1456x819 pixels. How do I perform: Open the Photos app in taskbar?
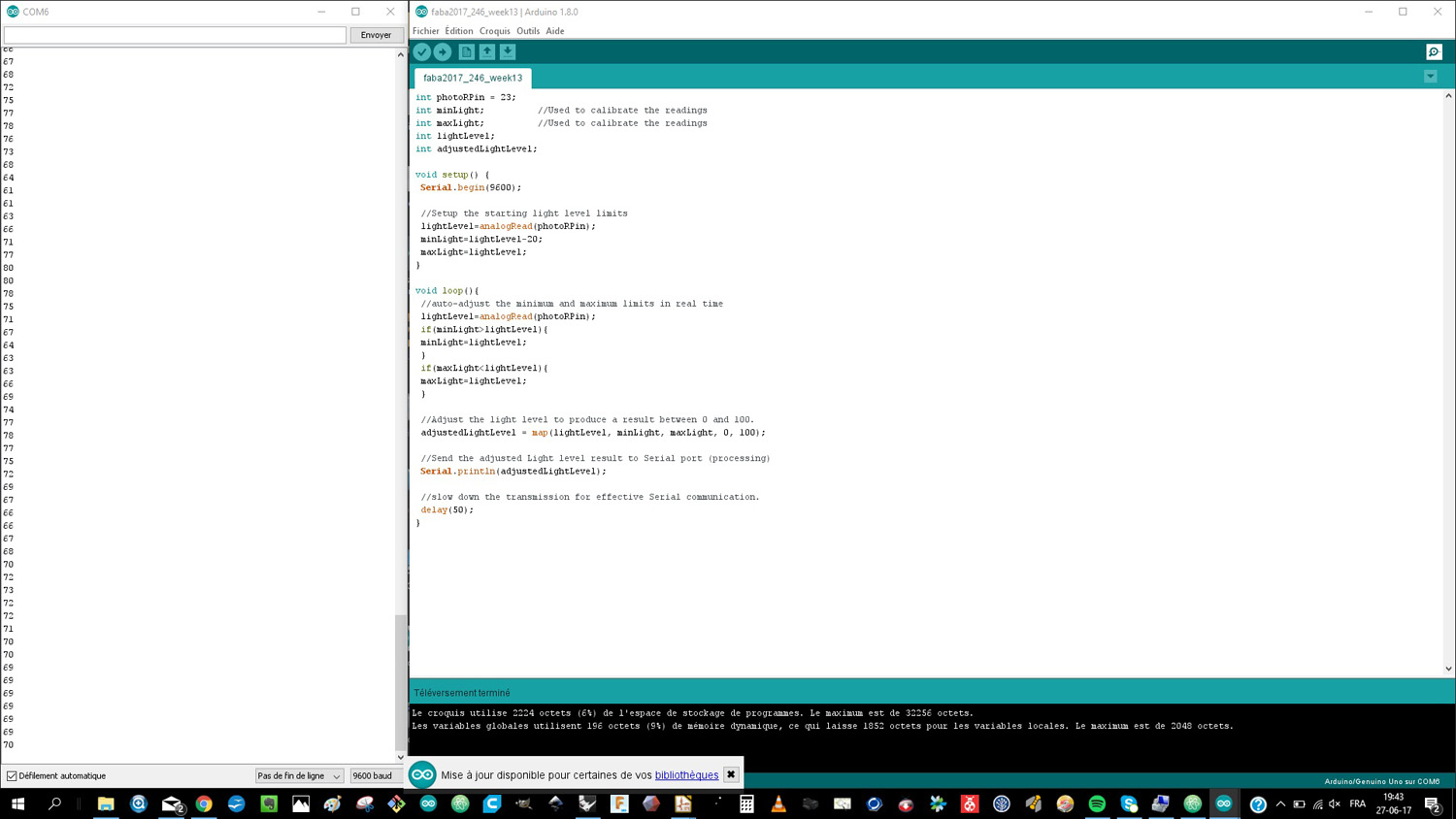301,803
